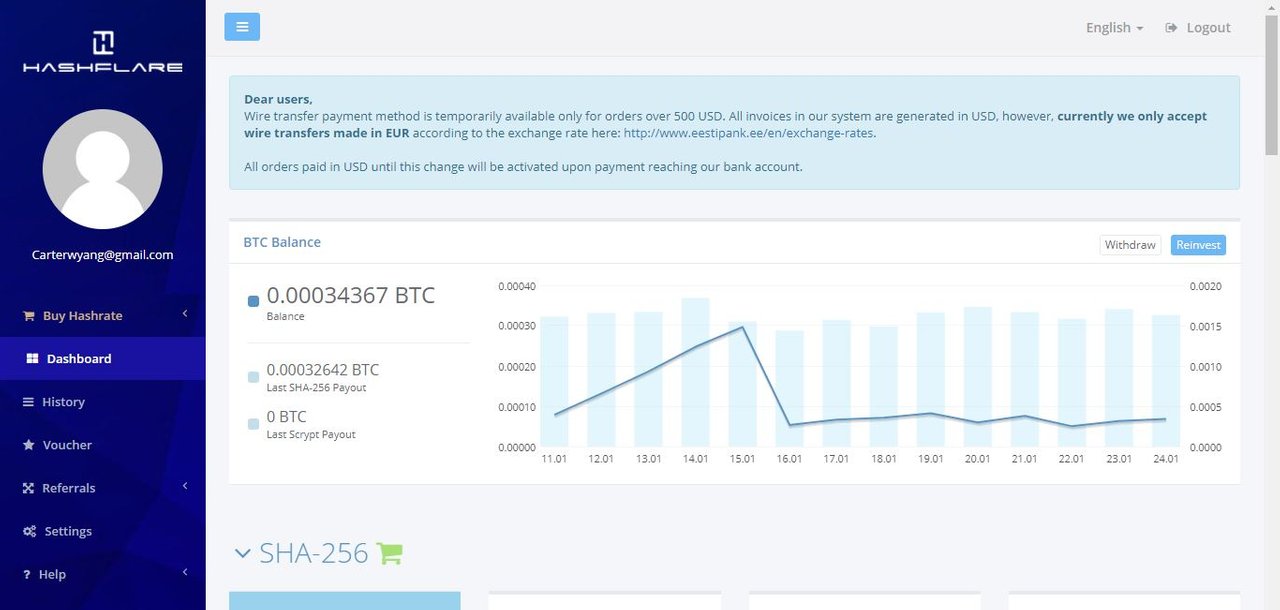The width and height of the screenshot is (1280, 610).
Task: Click the chart bar for 14.01
Action: (695, 372)
